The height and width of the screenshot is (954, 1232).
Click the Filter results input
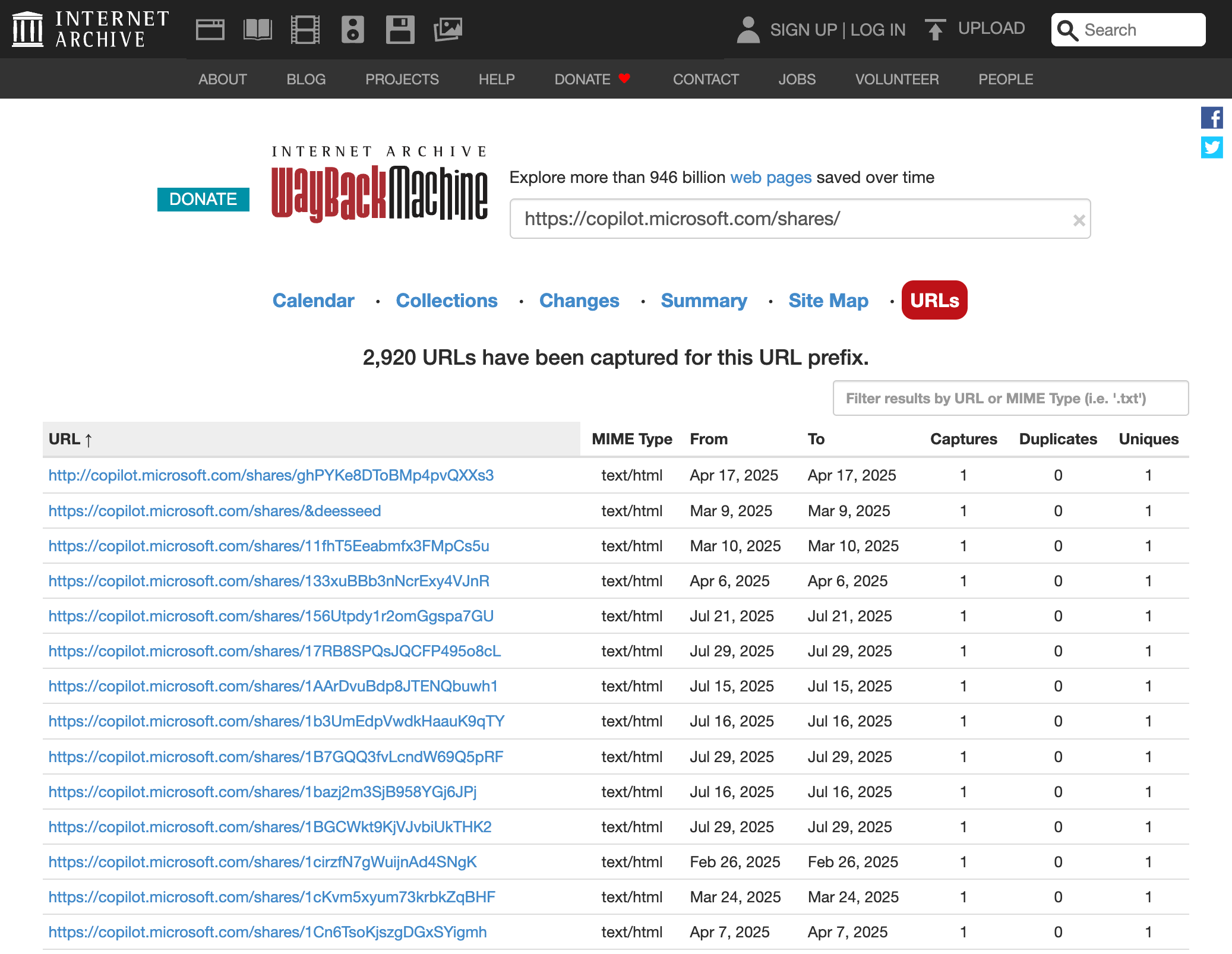click(1010, 398)
